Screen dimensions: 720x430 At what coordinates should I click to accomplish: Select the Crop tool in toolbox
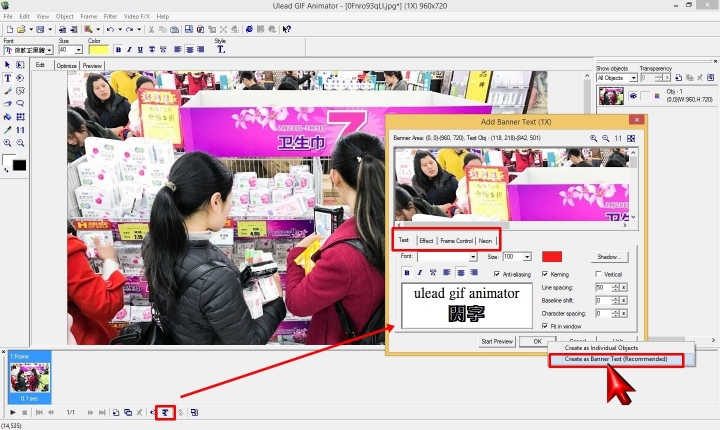[20, 117]
